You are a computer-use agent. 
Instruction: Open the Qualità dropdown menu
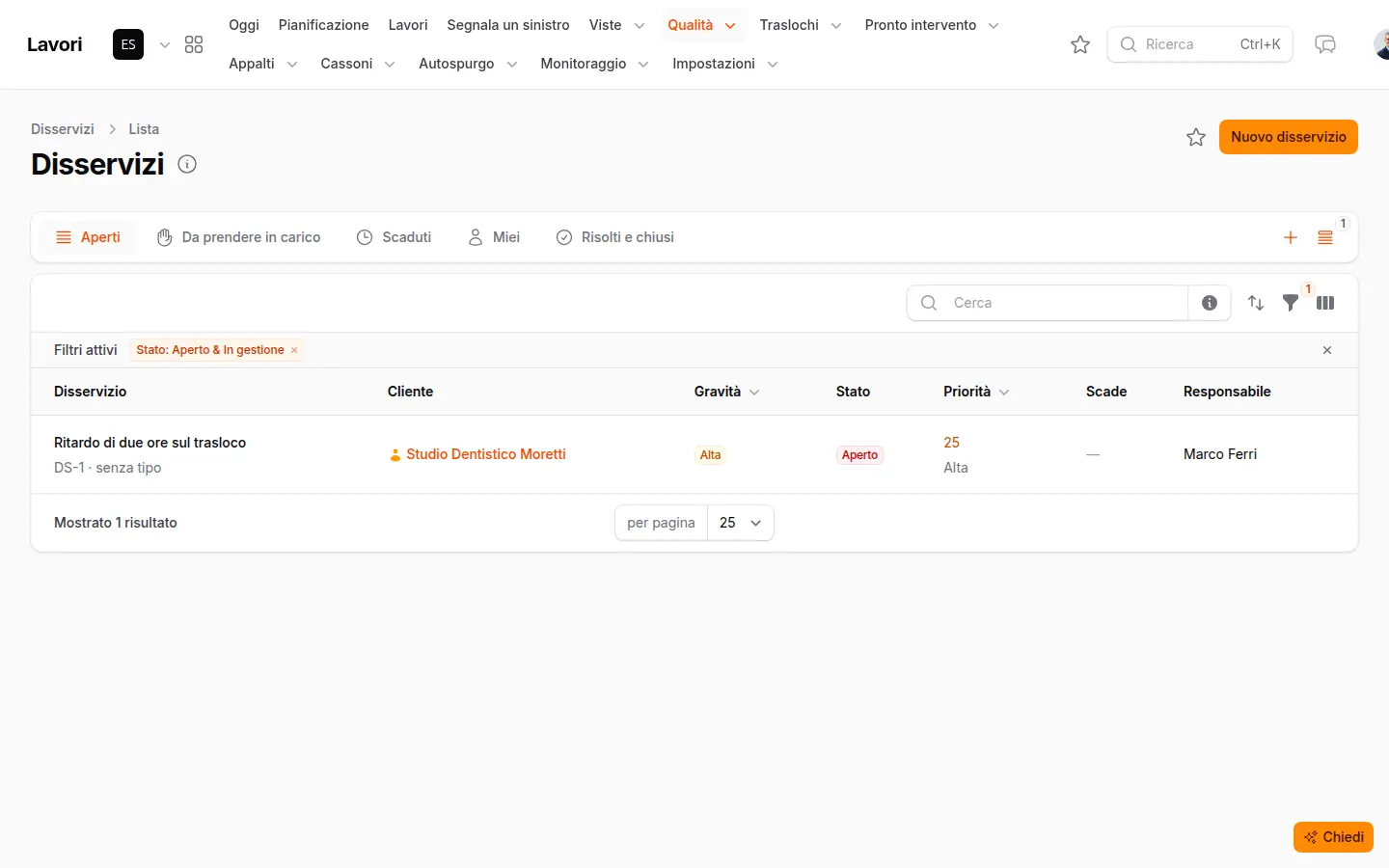701,25
